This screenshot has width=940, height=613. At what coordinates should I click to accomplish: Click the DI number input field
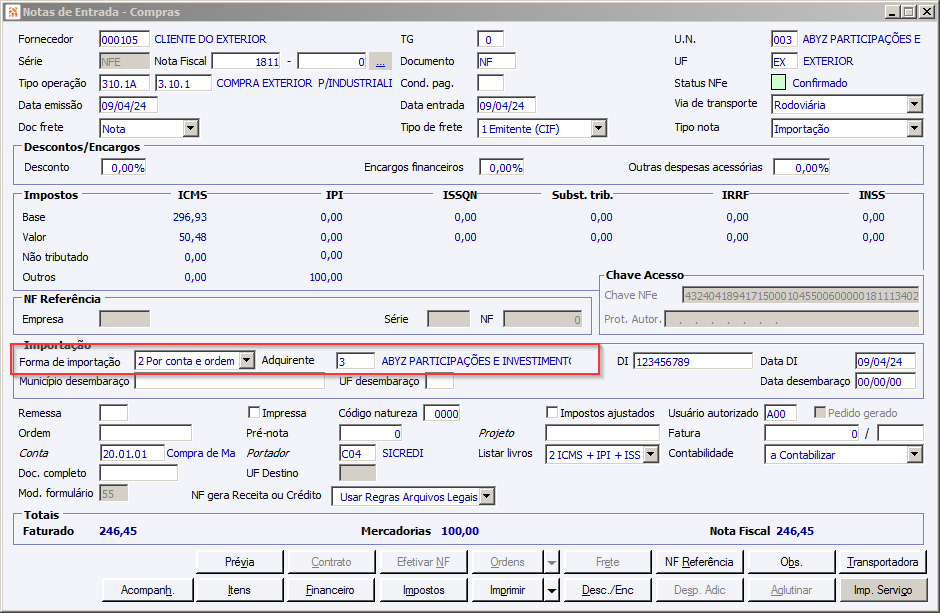pos(692,361)
